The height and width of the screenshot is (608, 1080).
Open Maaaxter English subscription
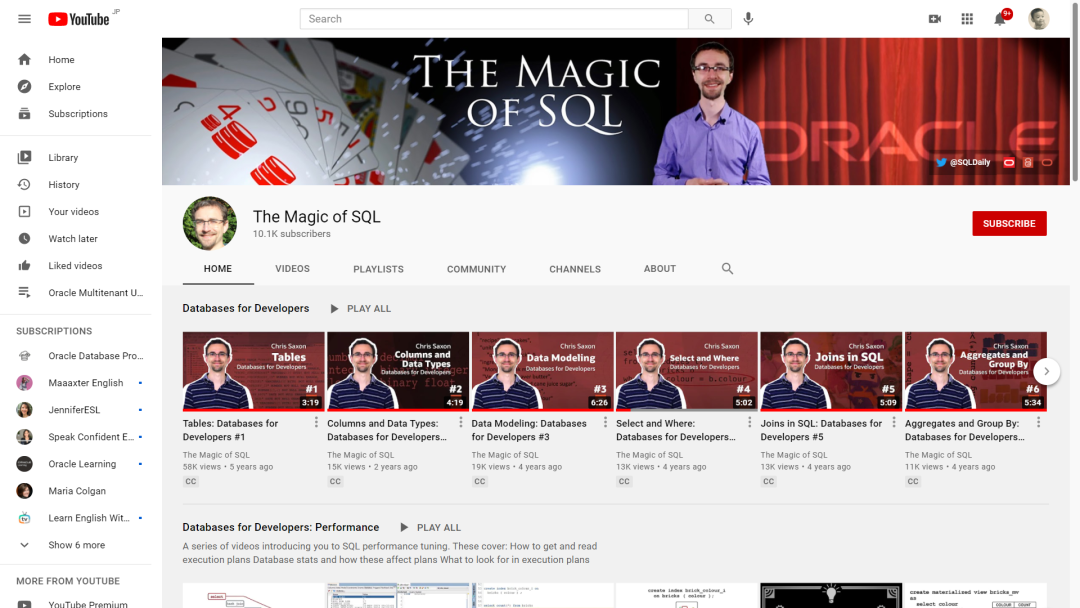[76, 383]
